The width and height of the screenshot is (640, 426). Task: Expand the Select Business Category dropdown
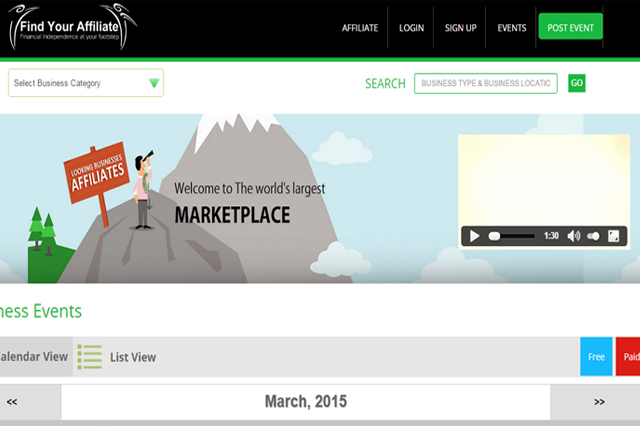(x=85, y=83)
